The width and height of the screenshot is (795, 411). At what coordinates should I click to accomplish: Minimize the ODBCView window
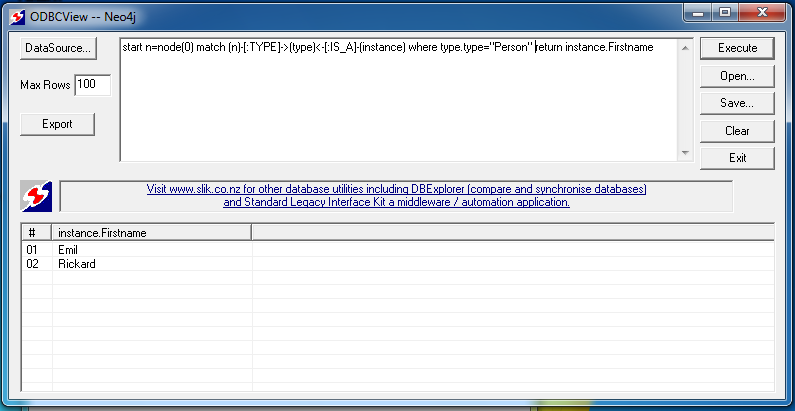click(x=698, y=13)
